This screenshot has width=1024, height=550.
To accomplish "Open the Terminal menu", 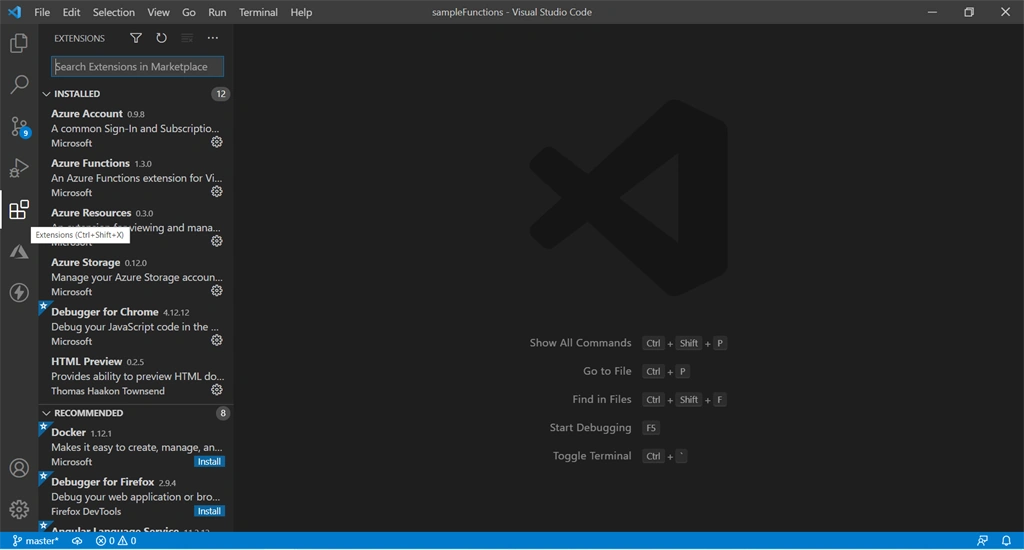I will pos(258,12).
